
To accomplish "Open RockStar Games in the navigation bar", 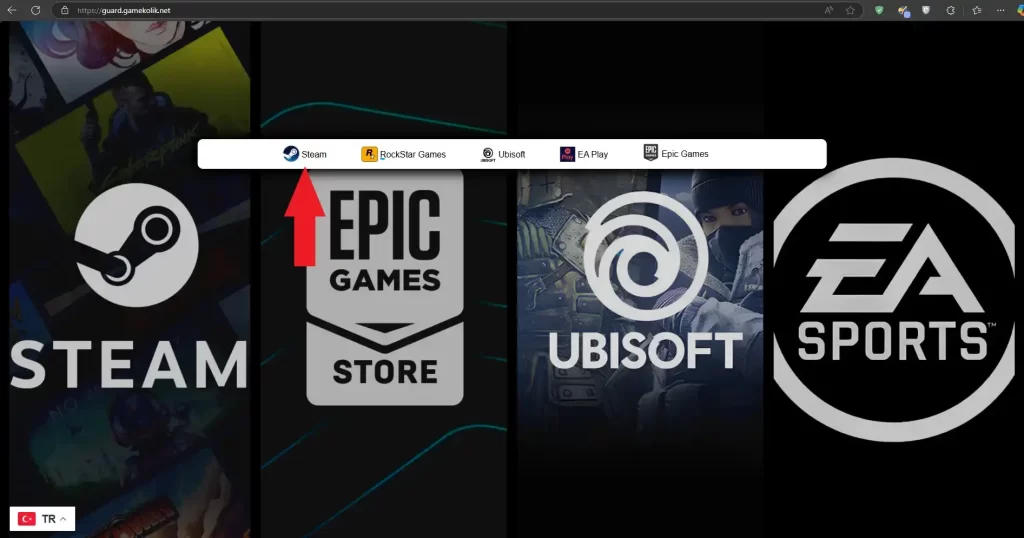I will pos(404,154).
